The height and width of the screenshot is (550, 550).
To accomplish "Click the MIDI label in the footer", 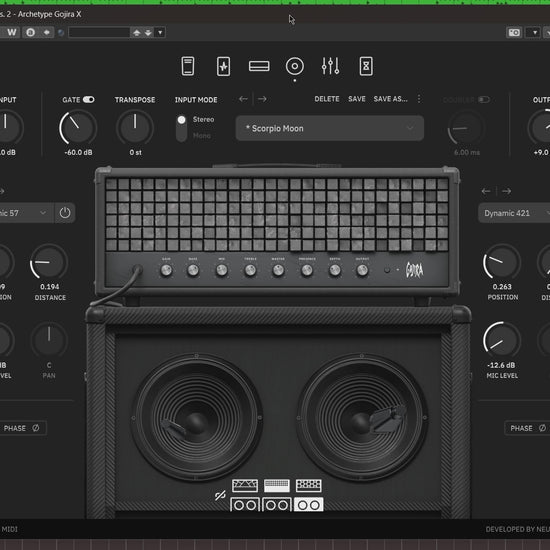I will (x=9, y=529).
